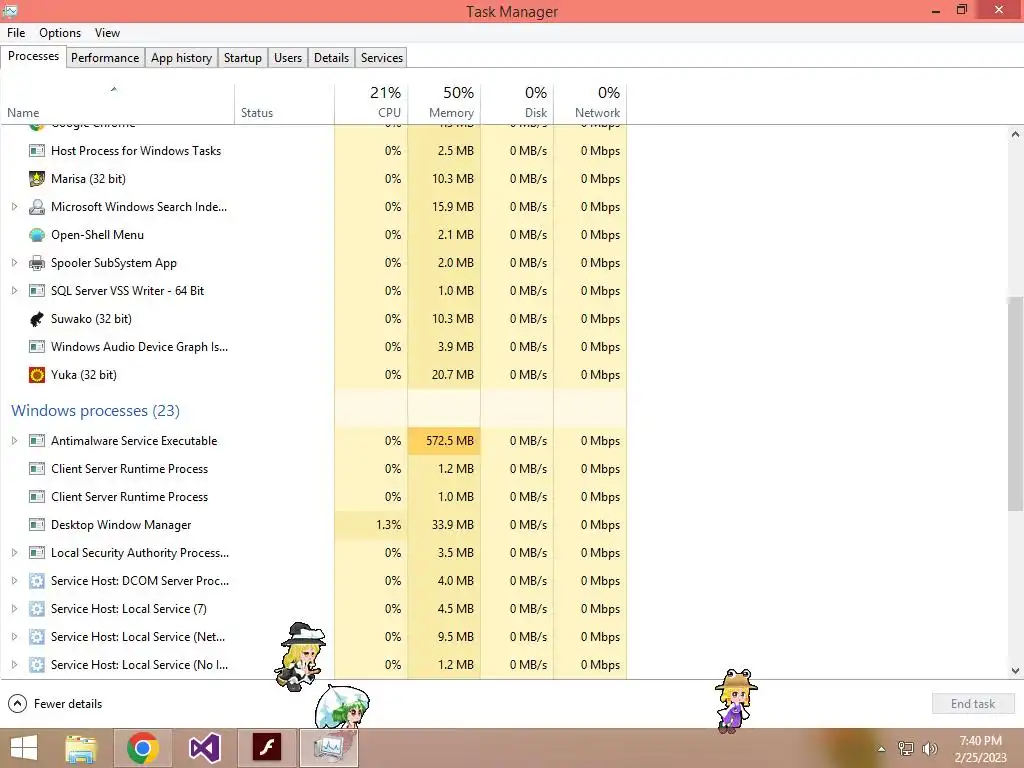
Task: Click the network tray icon
Action: point(906,749)
